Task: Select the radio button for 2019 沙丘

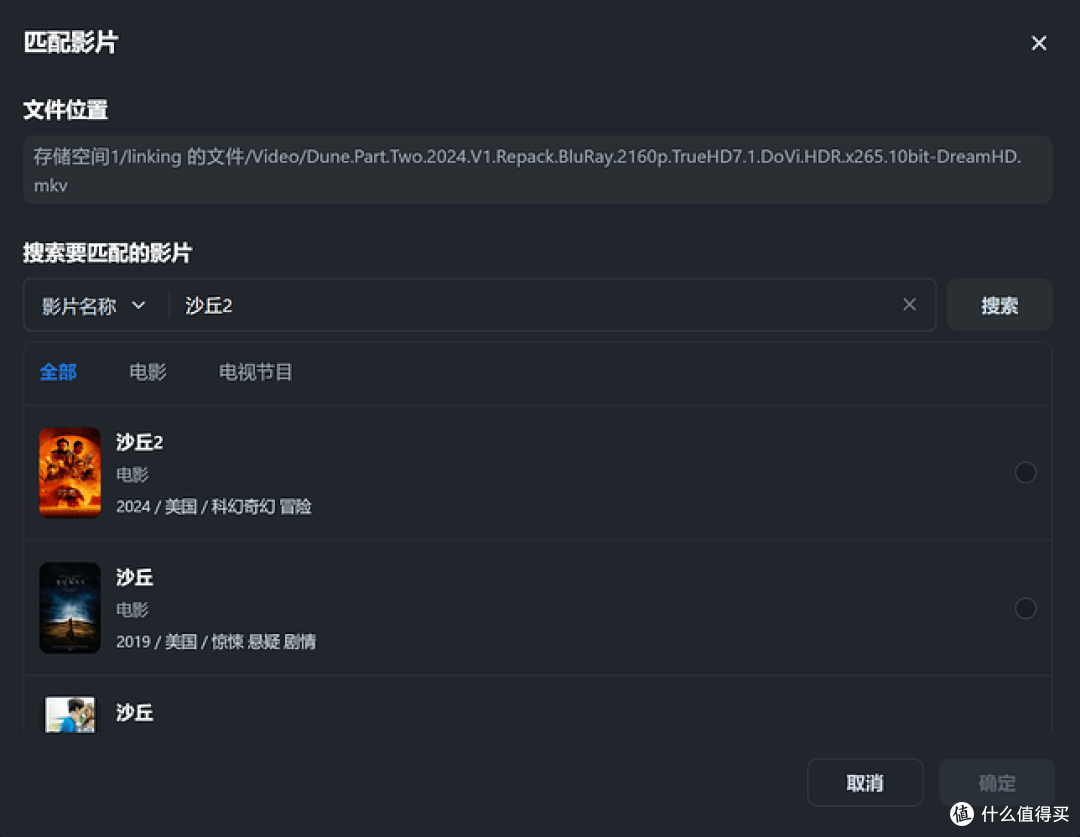Action: tap(1025, 608)
